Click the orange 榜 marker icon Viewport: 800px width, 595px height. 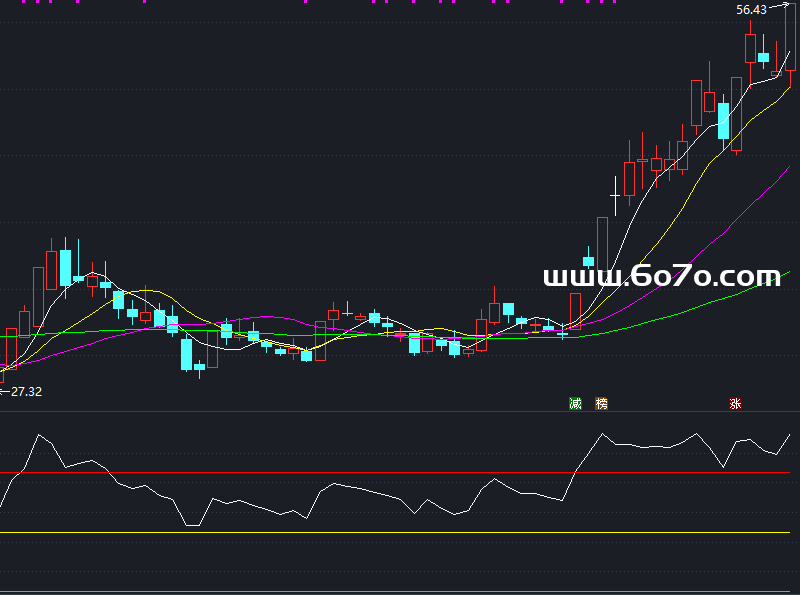(601, 404)
